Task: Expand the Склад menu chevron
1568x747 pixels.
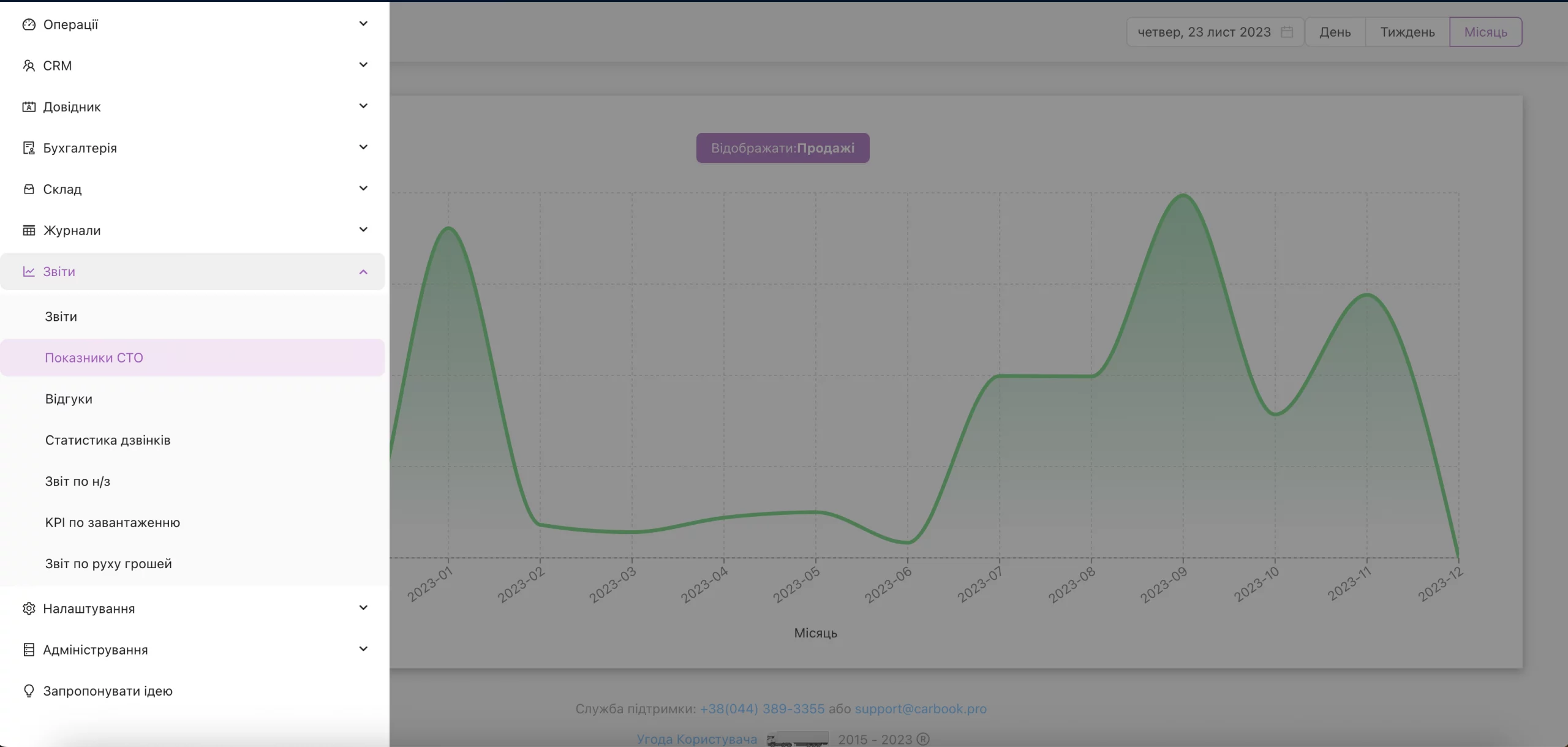Action: [x=363, y=189]
